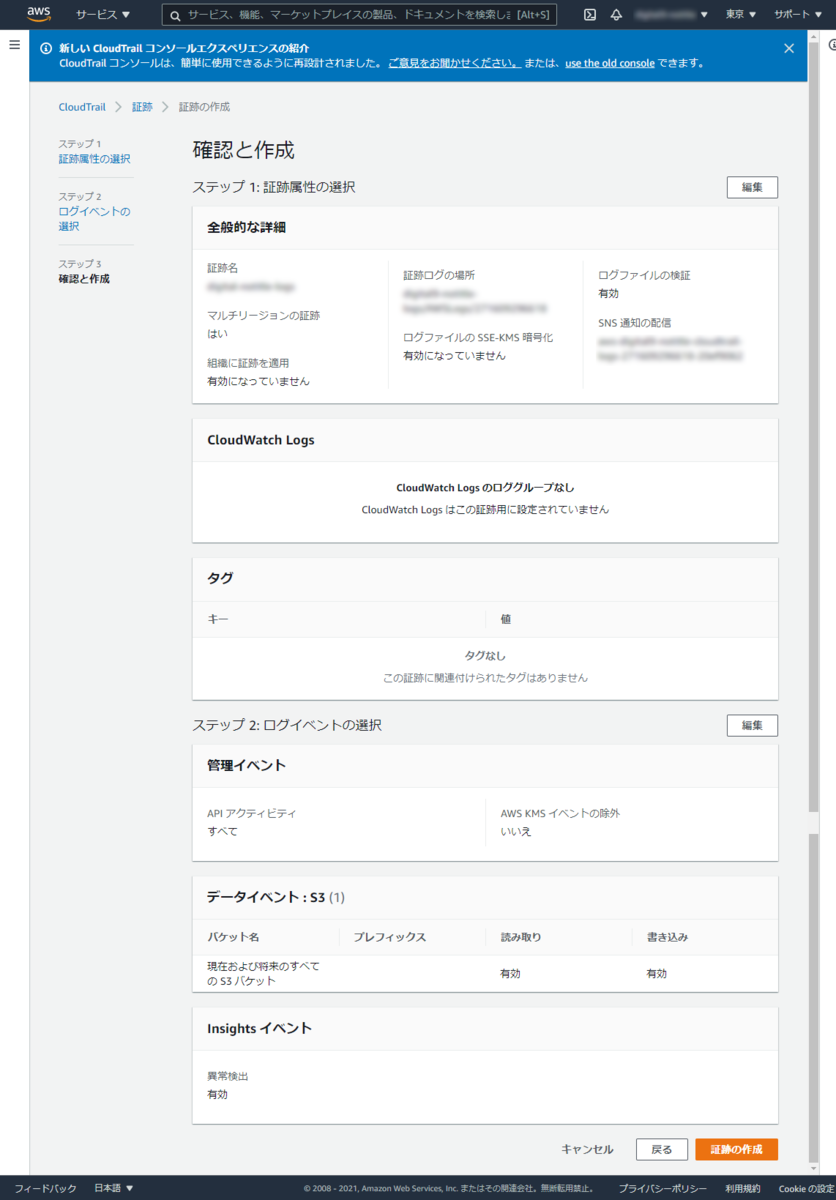The width and height of the screenshot is (836, 1200).
Task: Click 現在および将来のすべての S3 バケット cell
Action: 263,973
